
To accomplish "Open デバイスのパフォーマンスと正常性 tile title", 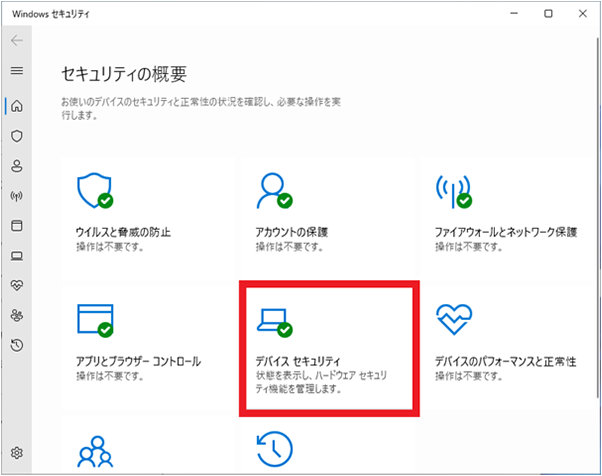I will 506,361.
